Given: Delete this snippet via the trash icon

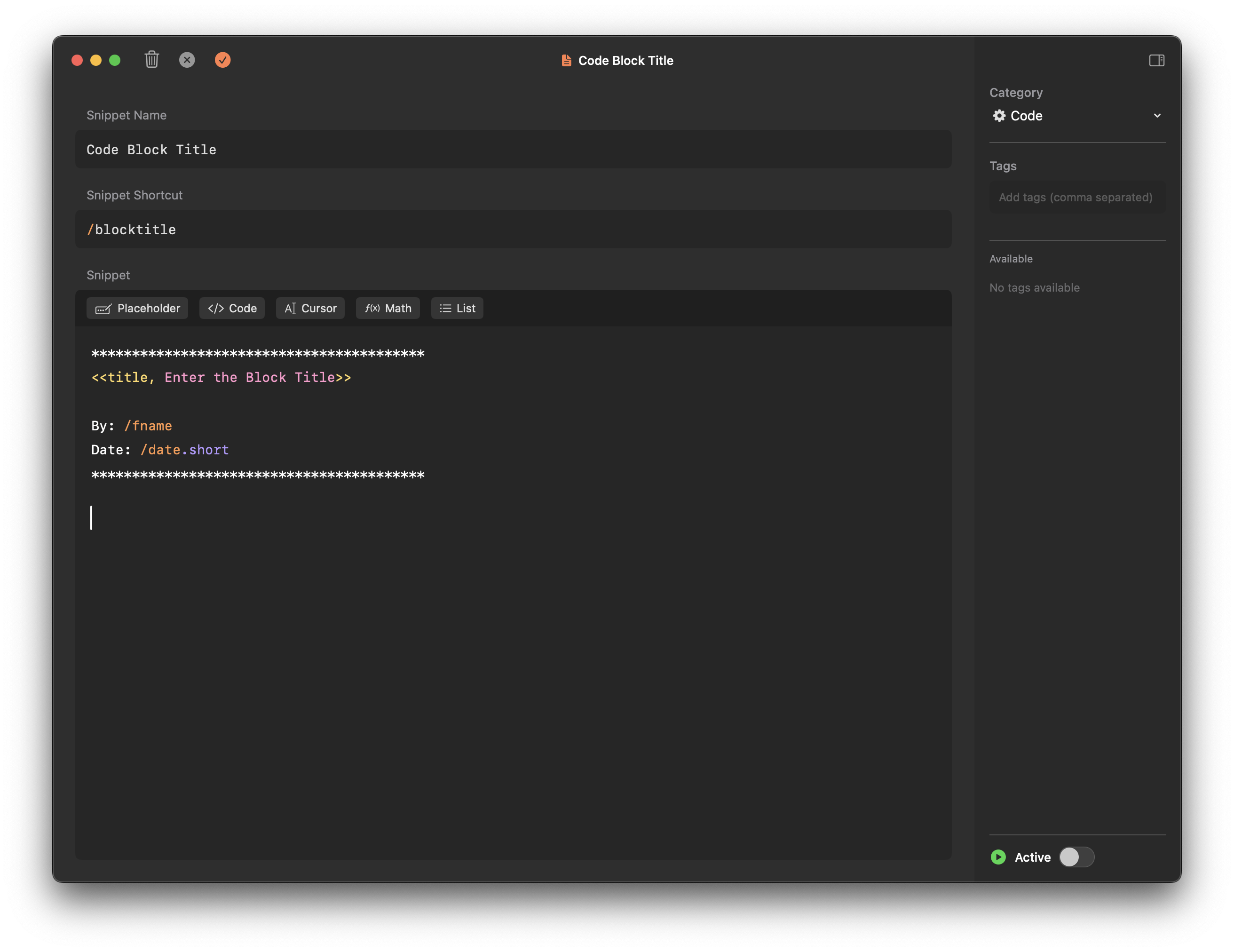Looking at the screenshot, I should (x=151, y=60).
